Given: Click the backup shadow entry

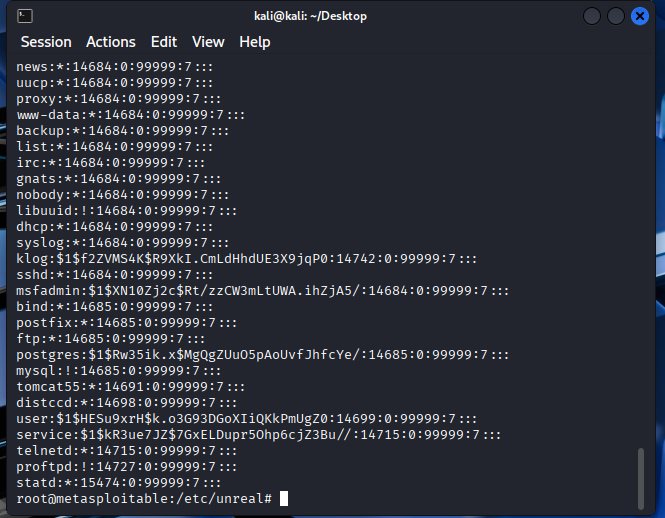Looking at the screenshot, I should 123,131.
